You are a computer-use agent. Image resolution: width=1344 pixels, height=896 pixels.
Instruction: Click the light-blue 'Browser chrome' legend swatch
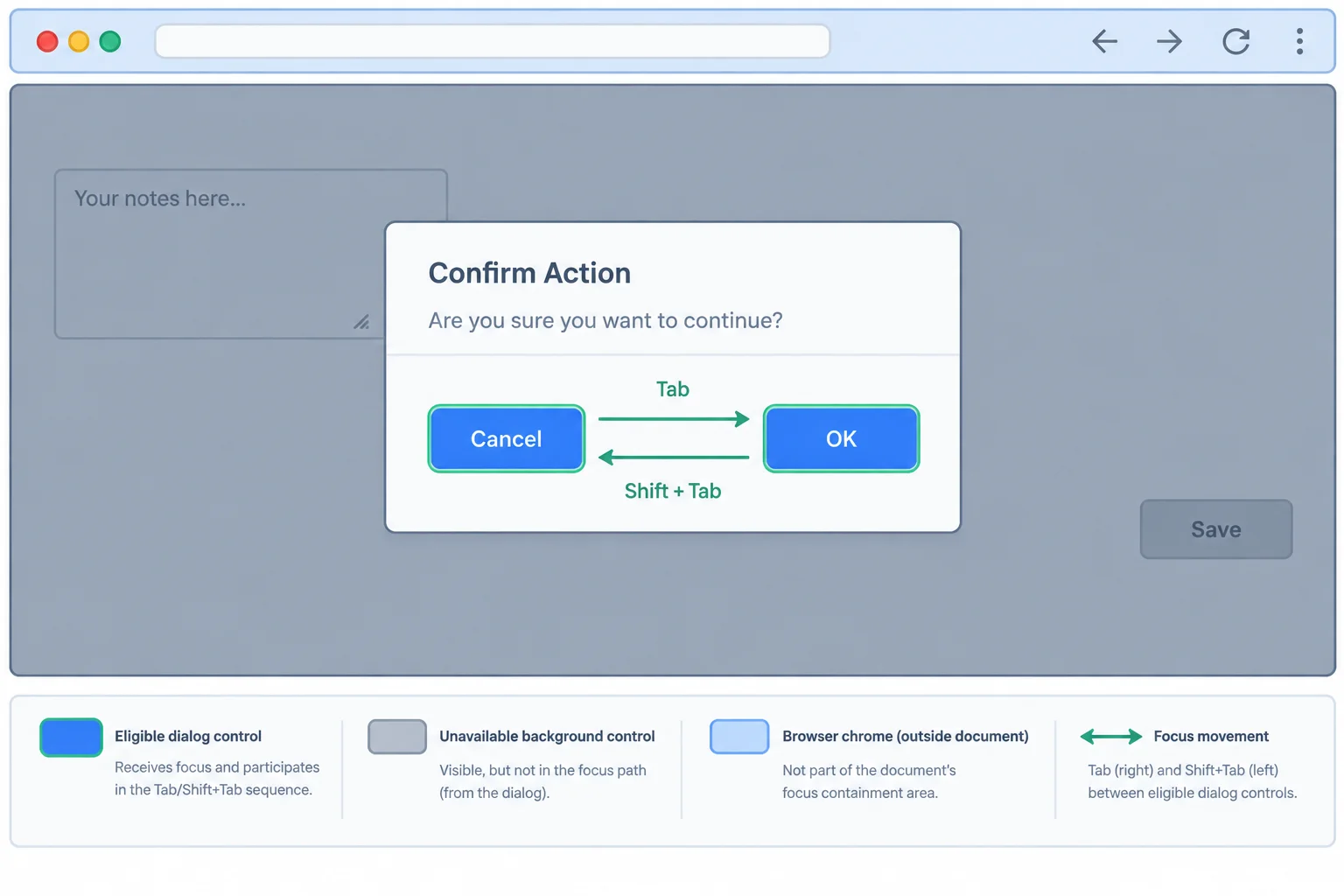click(x=739, y=737)
